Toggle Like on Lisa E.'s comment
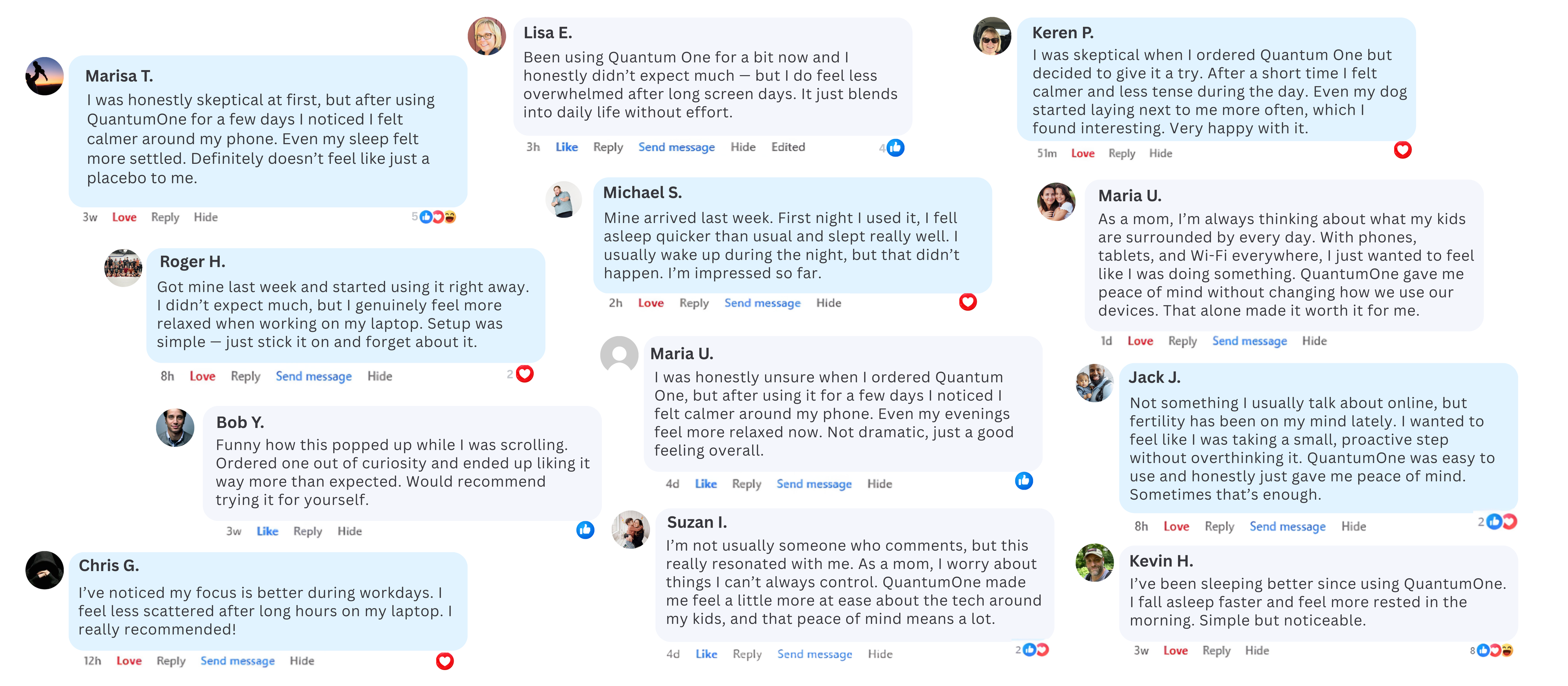The height and width of the screenshot is (686, 1568). click(x=566, y=147)
